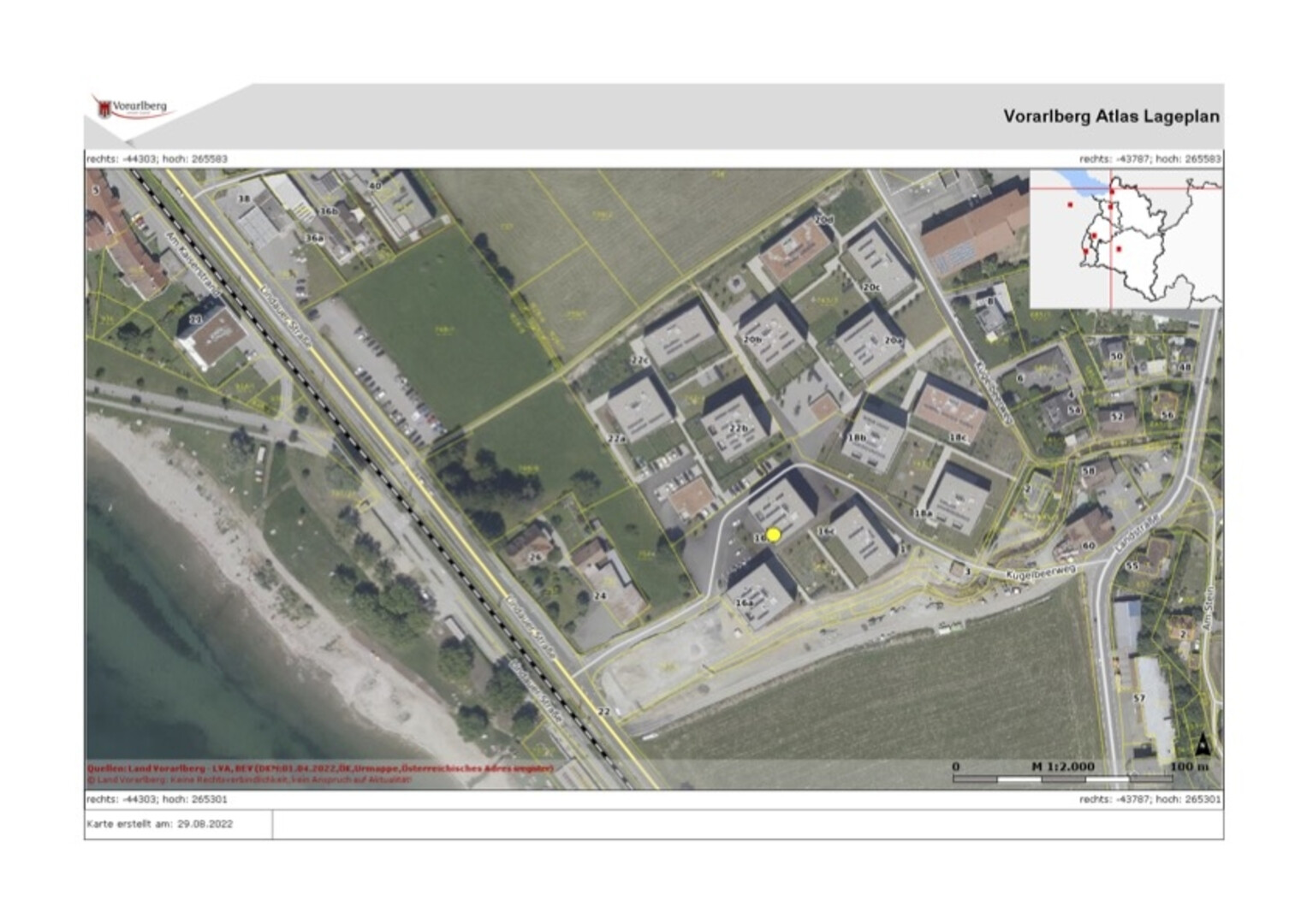This screenshot has height=924, width=1307.
Task: Select house number 60 by Kugelbeerweg
Action: tap(1088, 545)
